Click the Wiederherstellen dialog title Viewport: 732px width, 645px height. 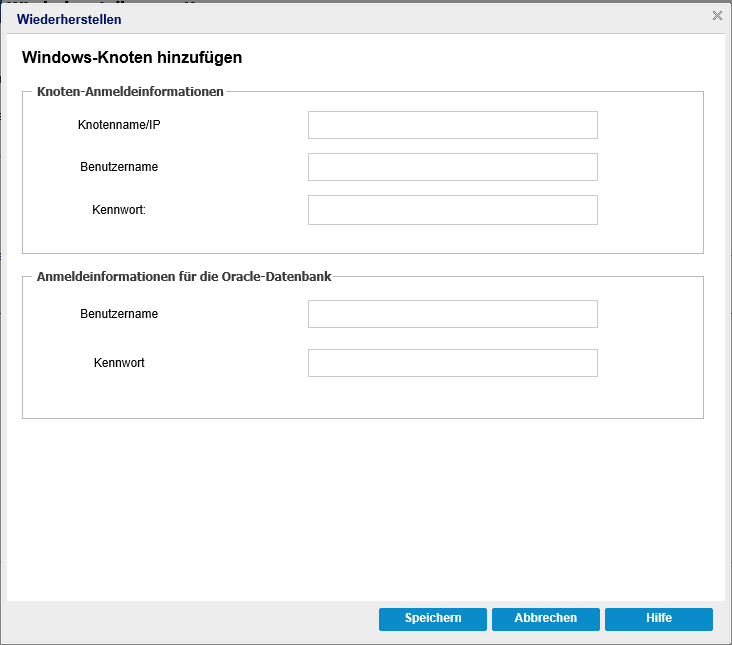[69, 19]
